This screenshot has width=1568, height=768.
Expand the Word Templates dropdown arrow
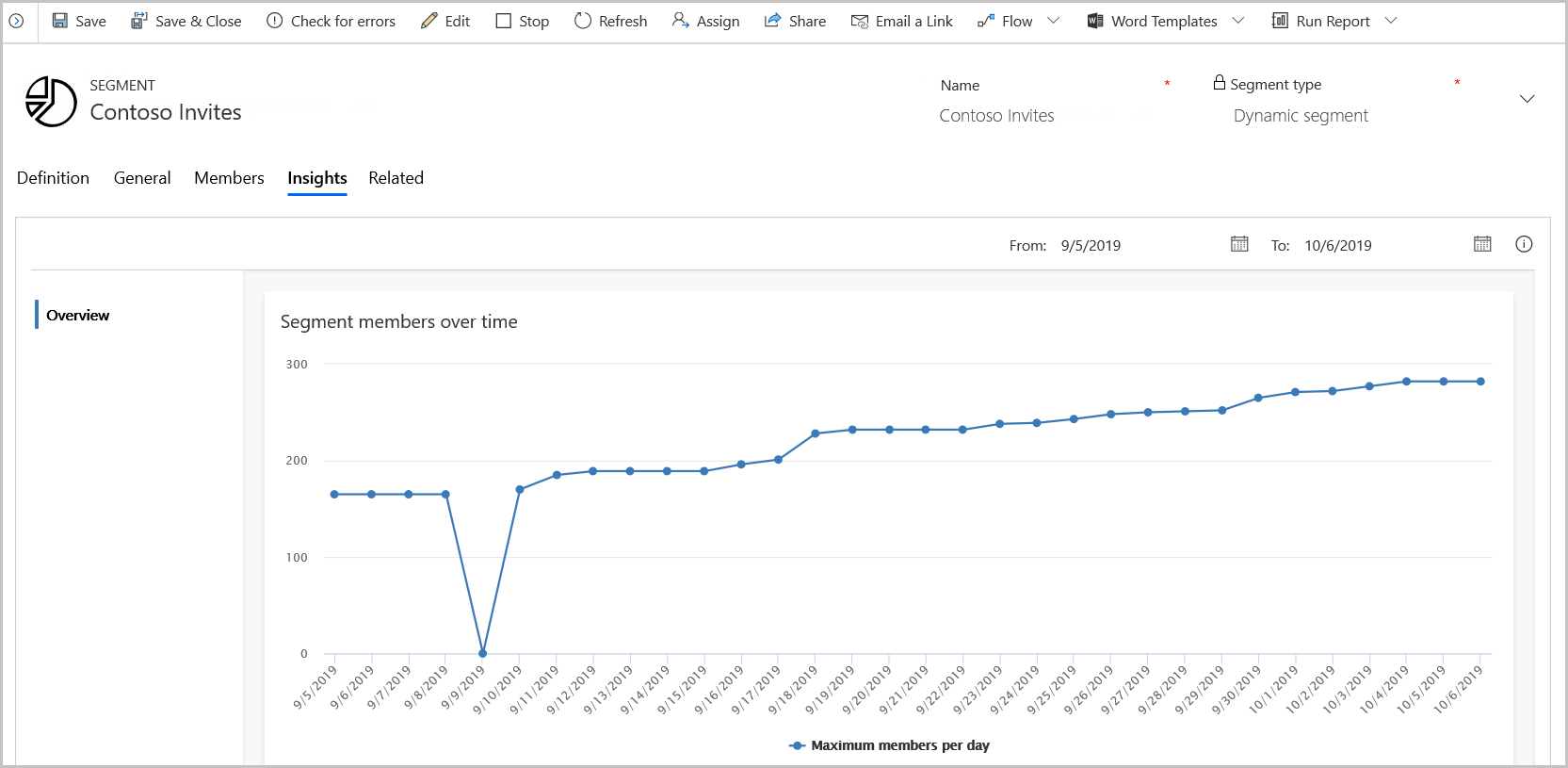(1237, 21)
